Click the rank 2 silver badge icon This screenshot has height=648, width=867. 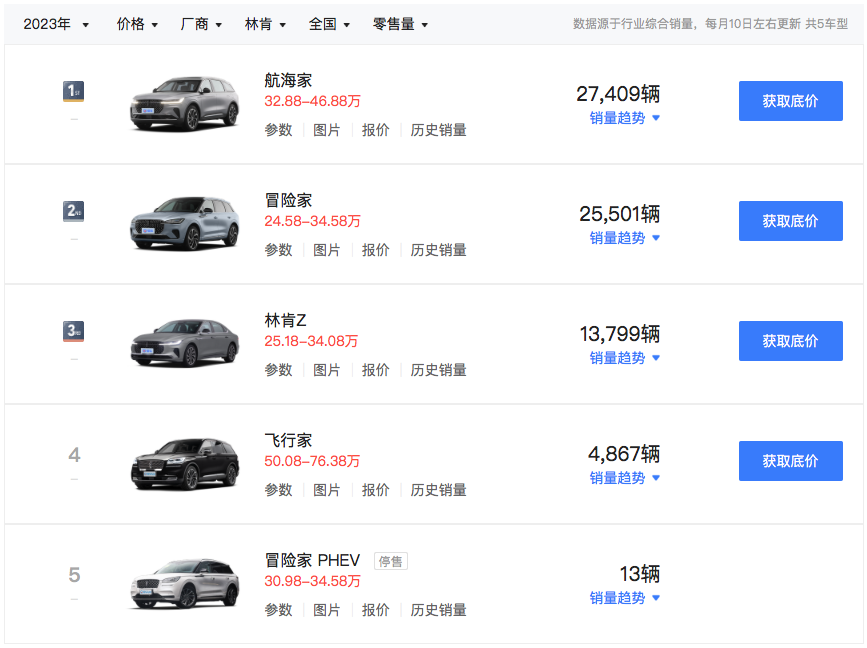[x=73, y=211]
